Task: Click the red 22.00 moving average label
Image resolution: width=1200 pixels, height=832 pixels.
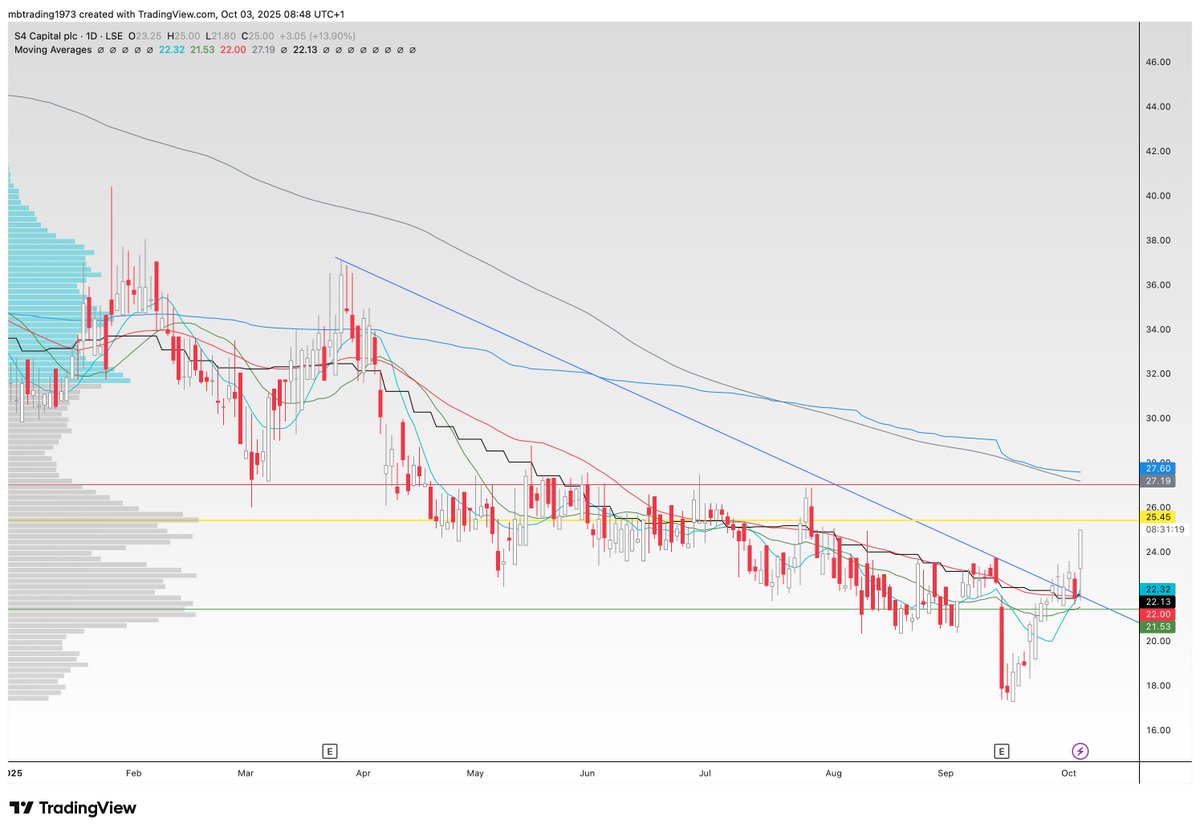Action: point(1157,614)
